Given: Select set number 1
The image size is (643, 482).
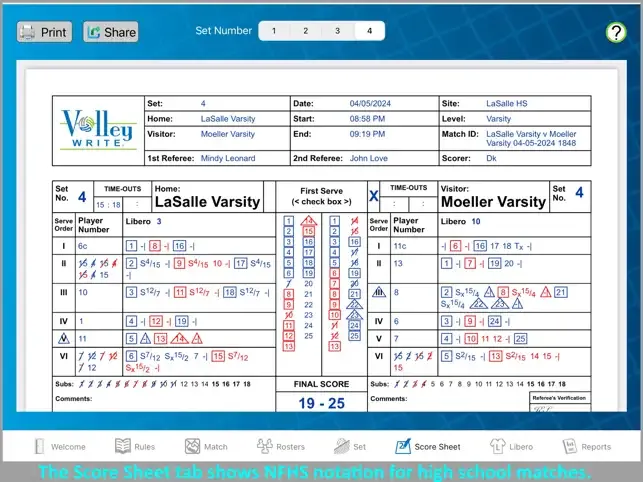Looking at the screenshot, I should [274, 31].
